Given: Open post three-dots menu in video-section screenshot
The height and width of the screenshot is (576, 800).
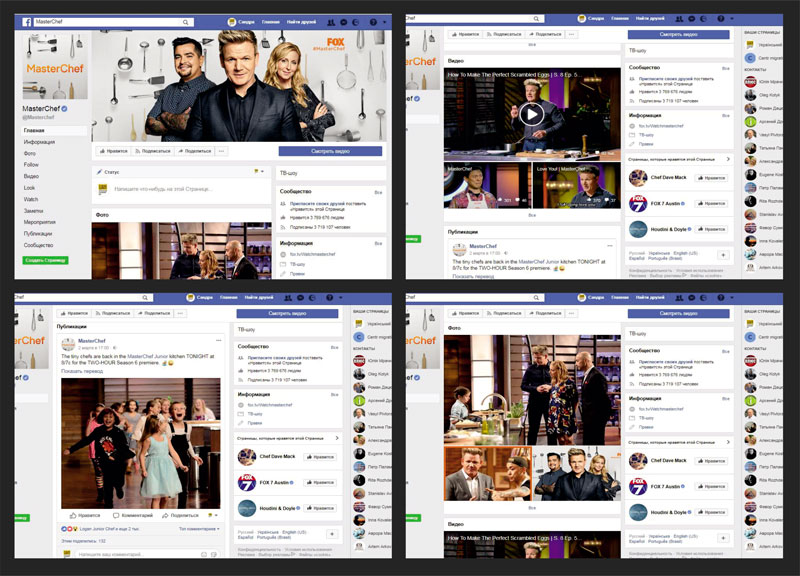Looking at the screenshot, I should pyautogui.click(x=610, y=246).
